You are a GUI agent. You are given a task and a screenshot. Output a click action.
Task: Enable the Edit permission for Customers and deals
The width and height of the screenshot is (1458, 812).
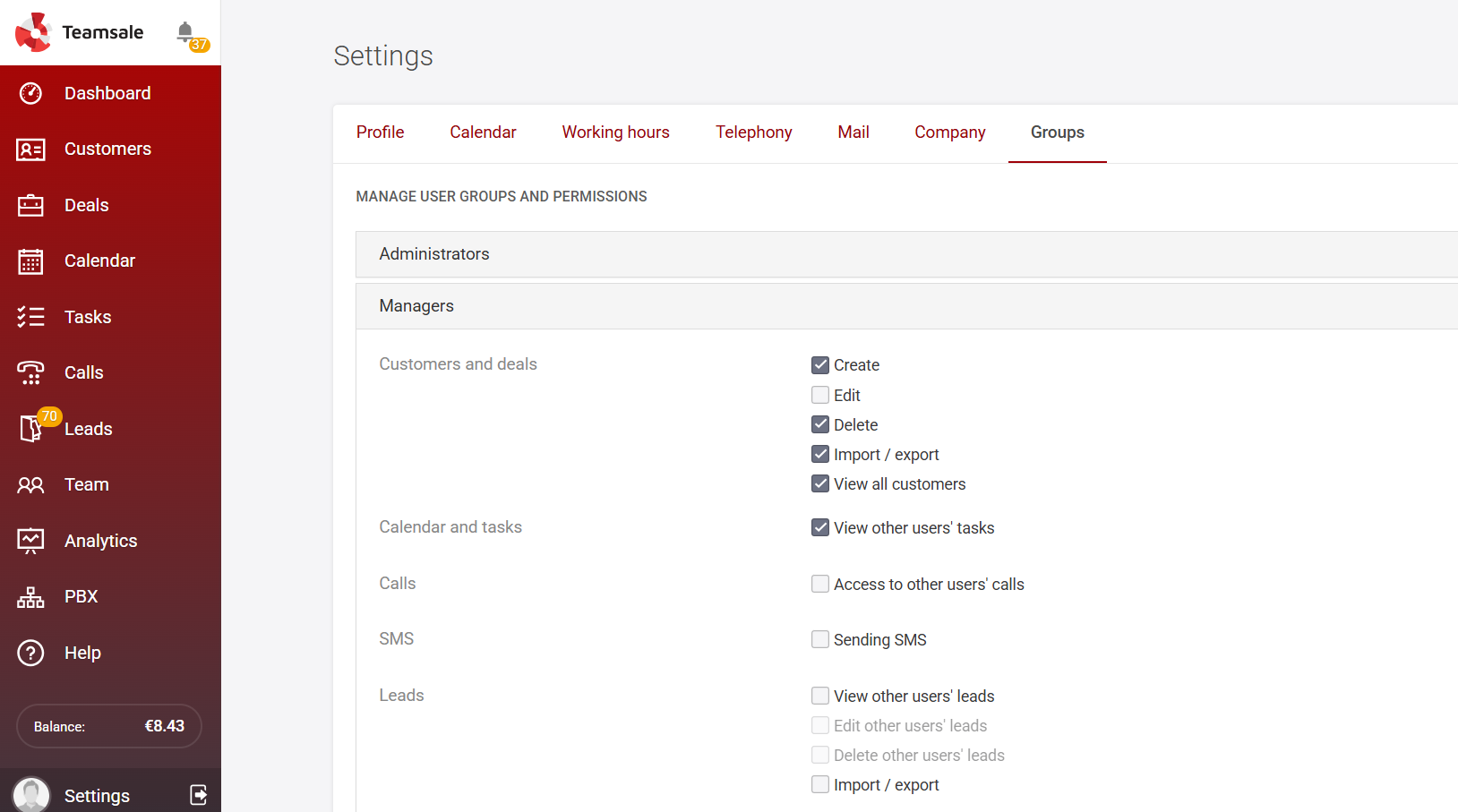[x=820, y=395]
